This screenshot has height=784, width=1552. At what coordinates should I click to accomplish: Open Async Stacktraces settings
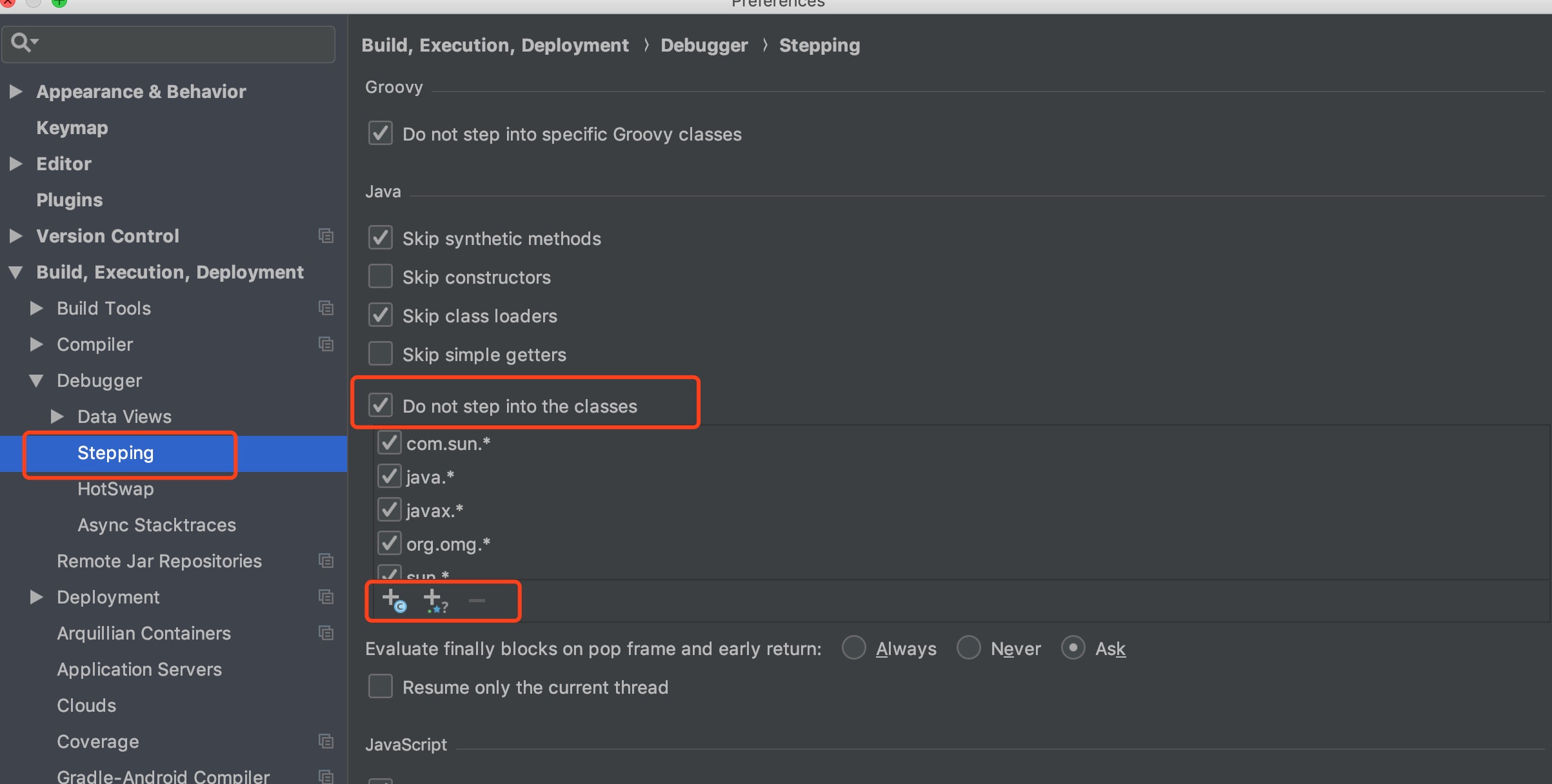[x=157, y=525]
